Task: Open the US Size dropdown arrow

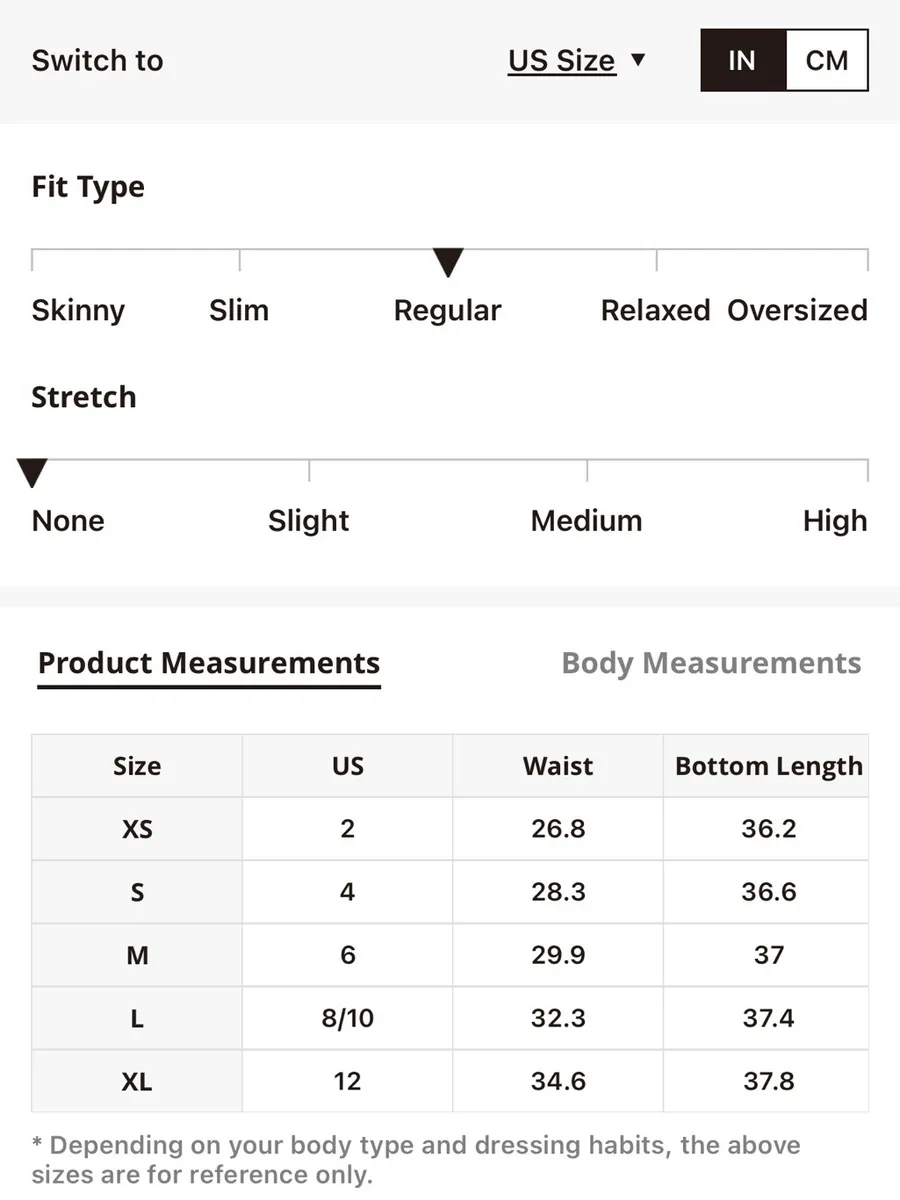Action: pos(638,60)
